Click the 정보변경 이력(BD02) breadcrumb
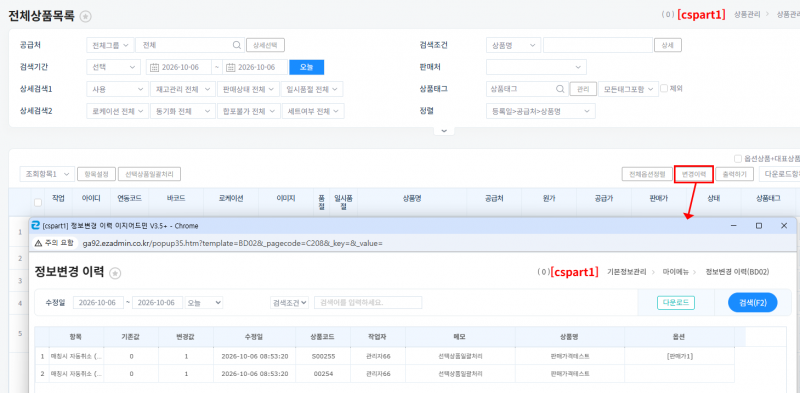Image resolution: width=800 pixels, height=393 pixels. pyautogui.click(x=737, y=272)
